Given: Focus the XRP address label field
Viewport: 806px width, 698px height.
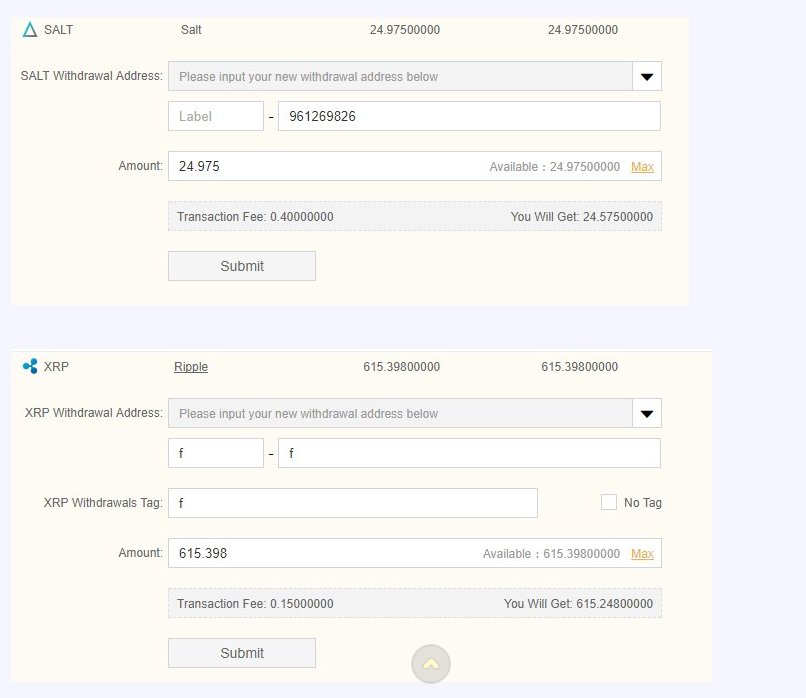Looking at the screenshot, I should tap(216, 453).
